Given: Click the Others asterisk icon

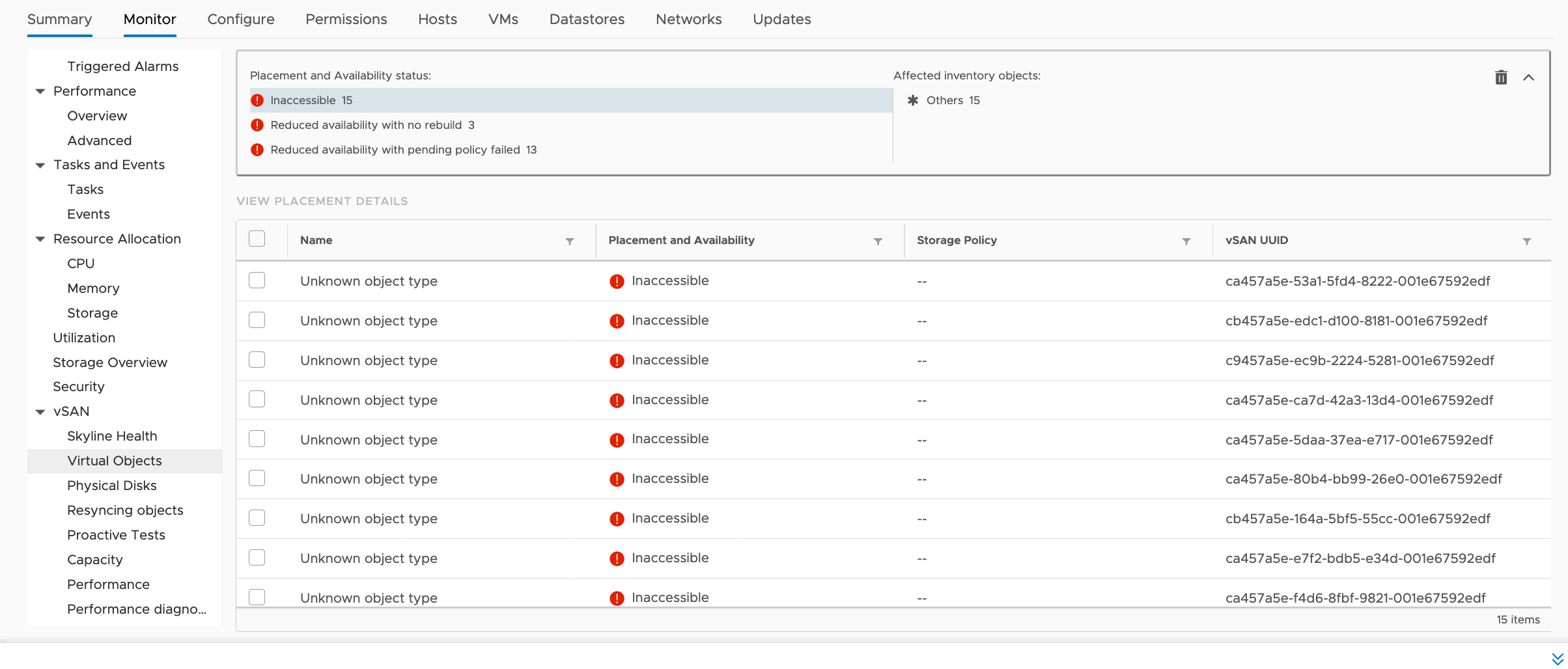Looking at the screenshot, I should point(913,100).
